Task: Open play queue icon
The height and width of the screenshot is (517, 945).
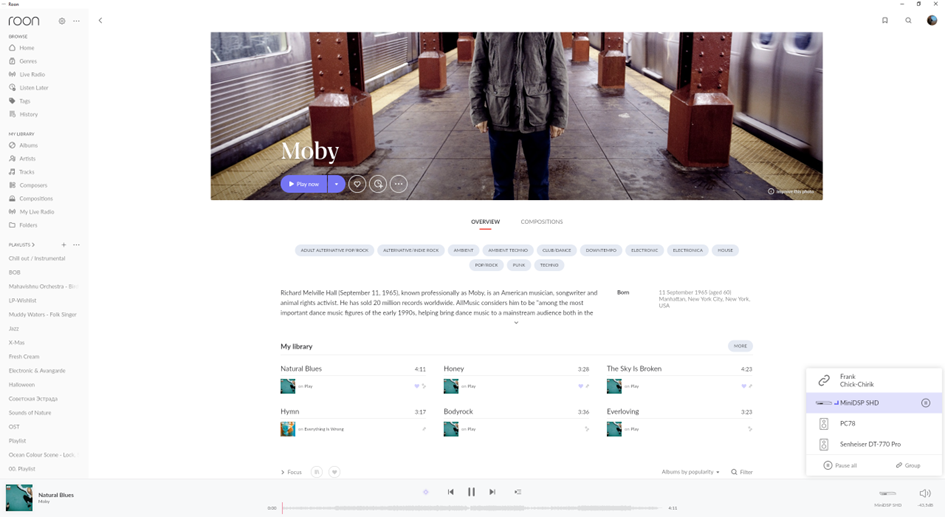Action: pyautogui.click(x=517, y=492)
